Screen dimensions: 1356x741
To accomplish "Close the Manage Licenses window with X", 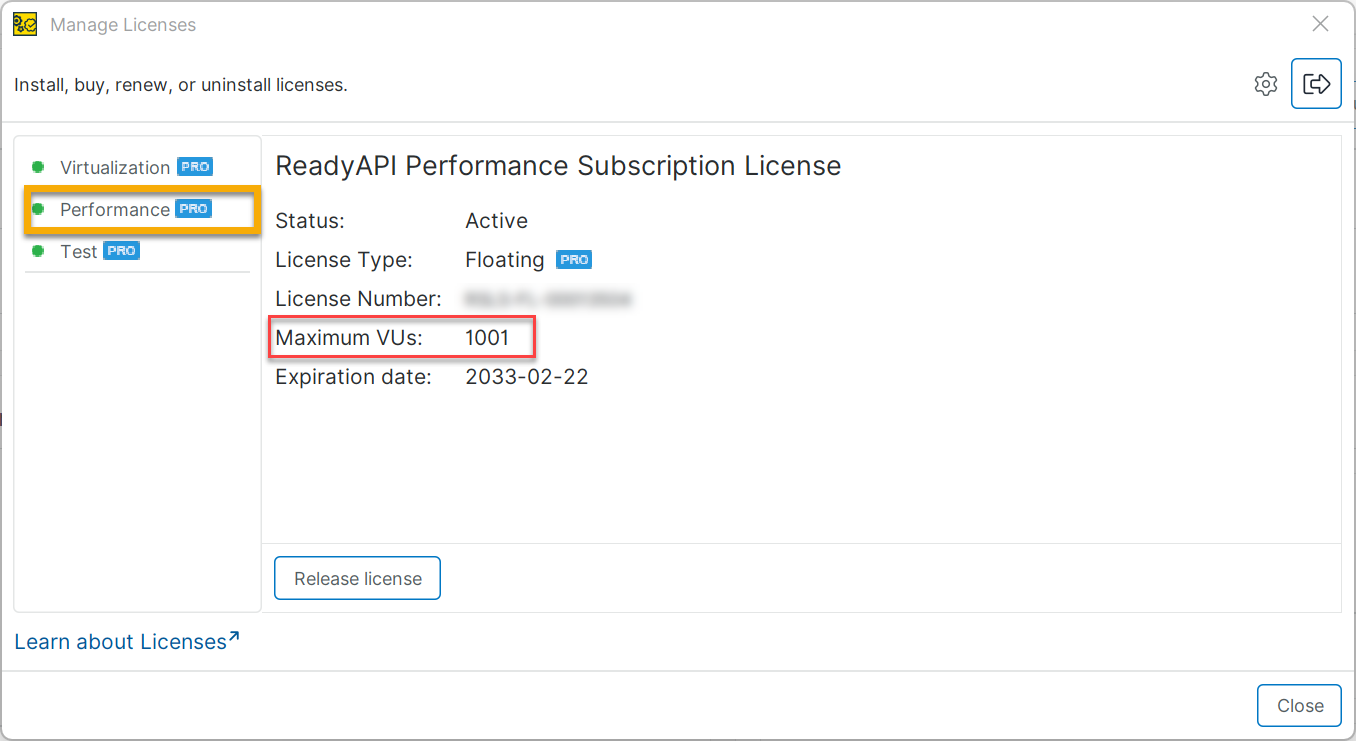I will coord(1320,24).
